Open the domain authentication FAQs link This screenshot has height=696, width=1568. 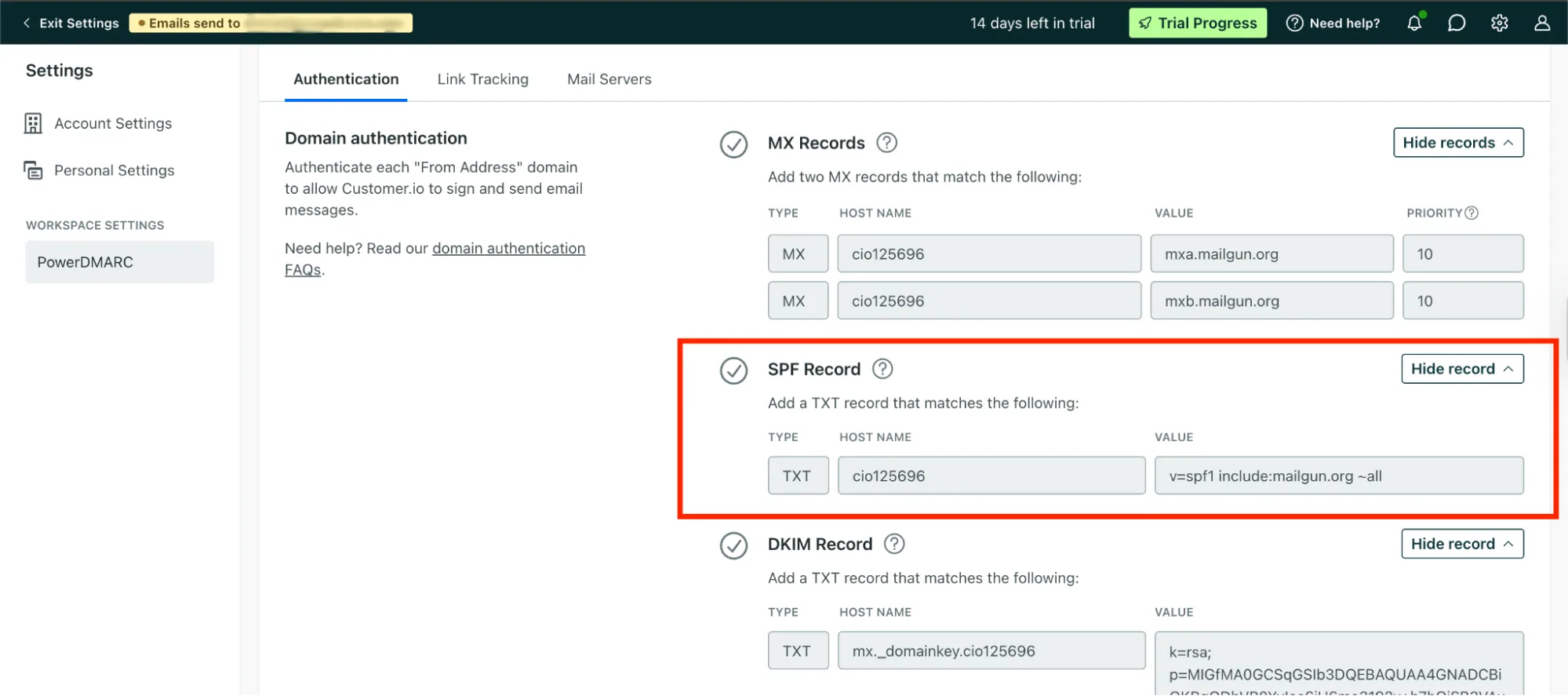tap(435, 259)
